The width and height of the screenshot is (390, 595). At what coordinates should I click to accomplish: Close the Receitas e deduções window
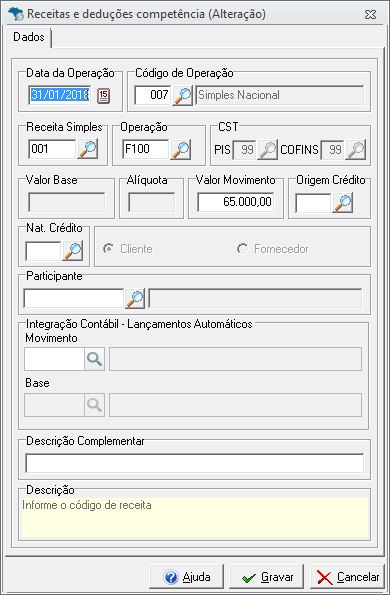tap(370, 14)
